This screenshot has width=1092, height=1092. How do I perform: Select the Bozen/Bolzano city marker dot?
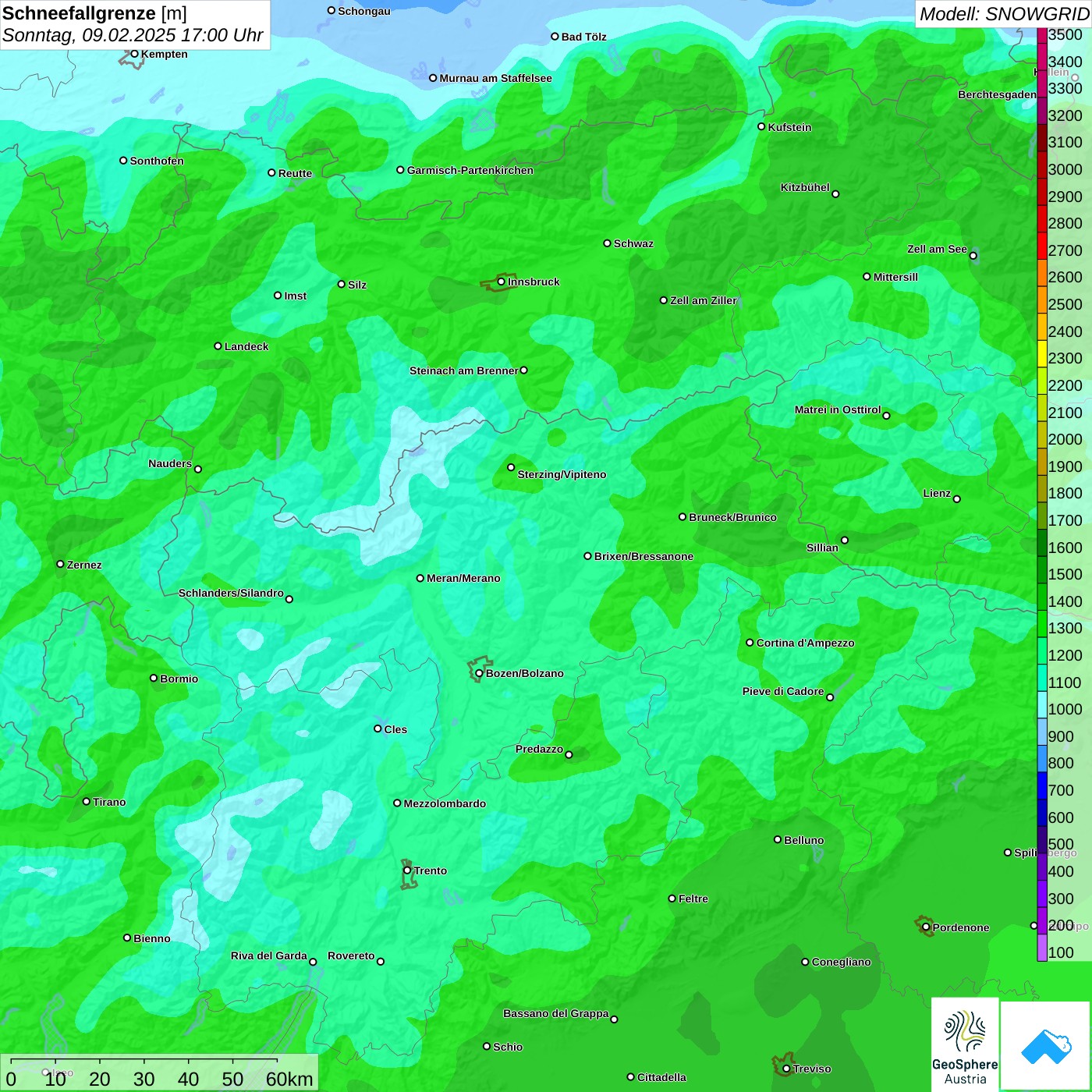(479, 673)
